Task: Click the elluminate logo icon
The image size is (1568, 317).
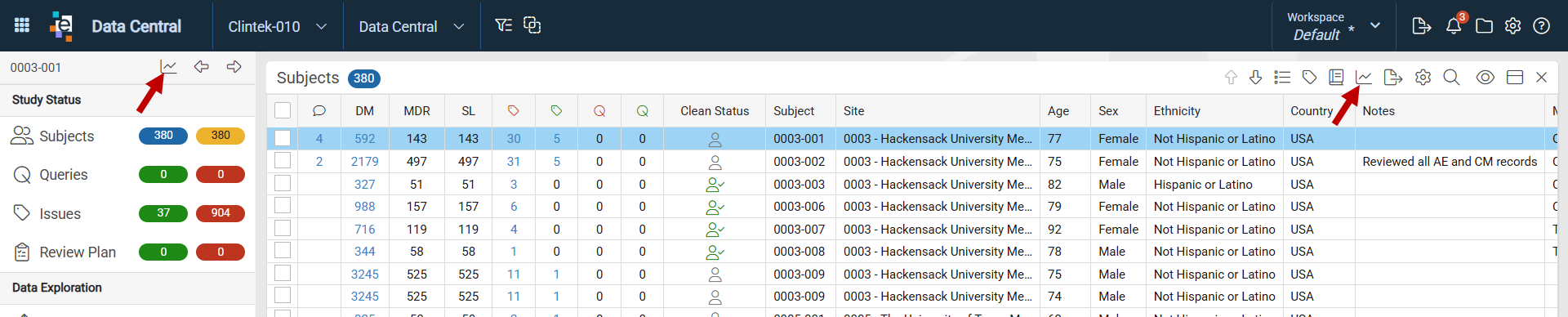Action: pyautogui.click(x=61, y=25)
